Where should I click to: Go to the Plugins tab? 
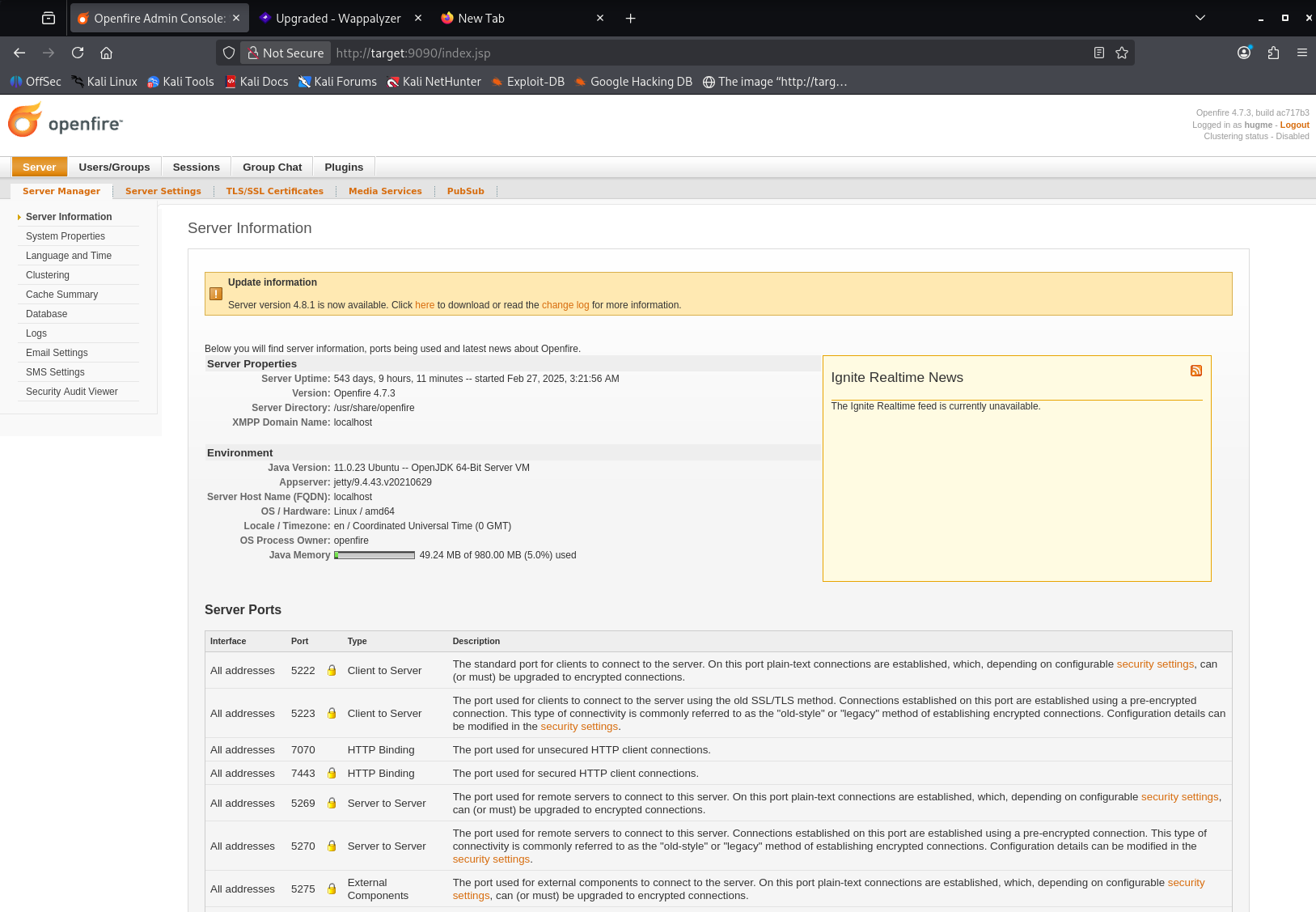coord(344,167)
